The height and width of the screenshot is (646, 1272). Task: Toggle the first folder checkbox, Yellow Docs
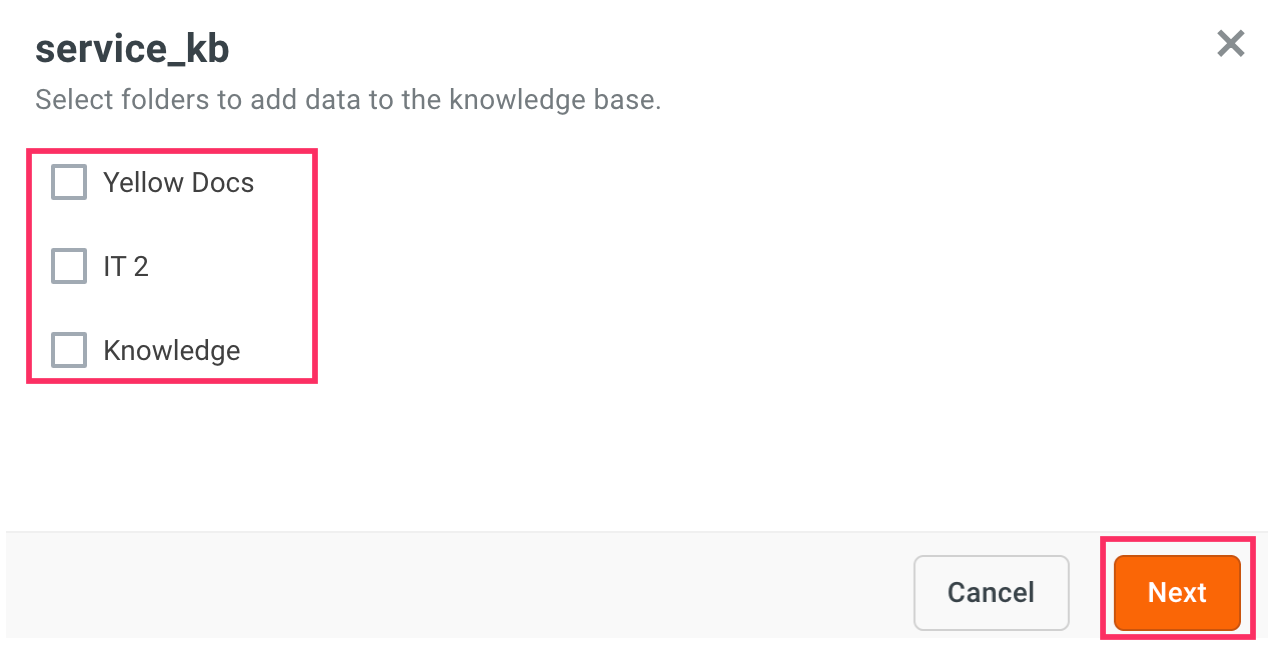pos(69,183)
